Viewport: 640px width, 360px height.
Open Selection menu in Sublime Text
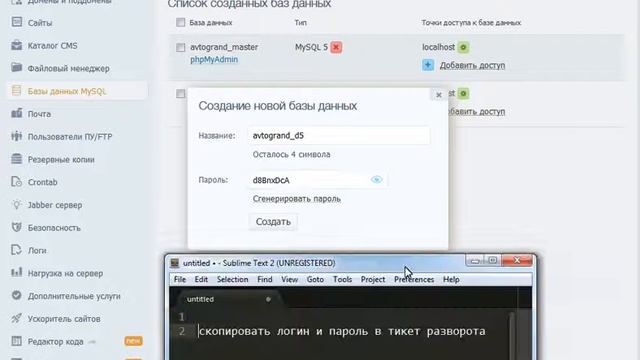pos(232,280)
